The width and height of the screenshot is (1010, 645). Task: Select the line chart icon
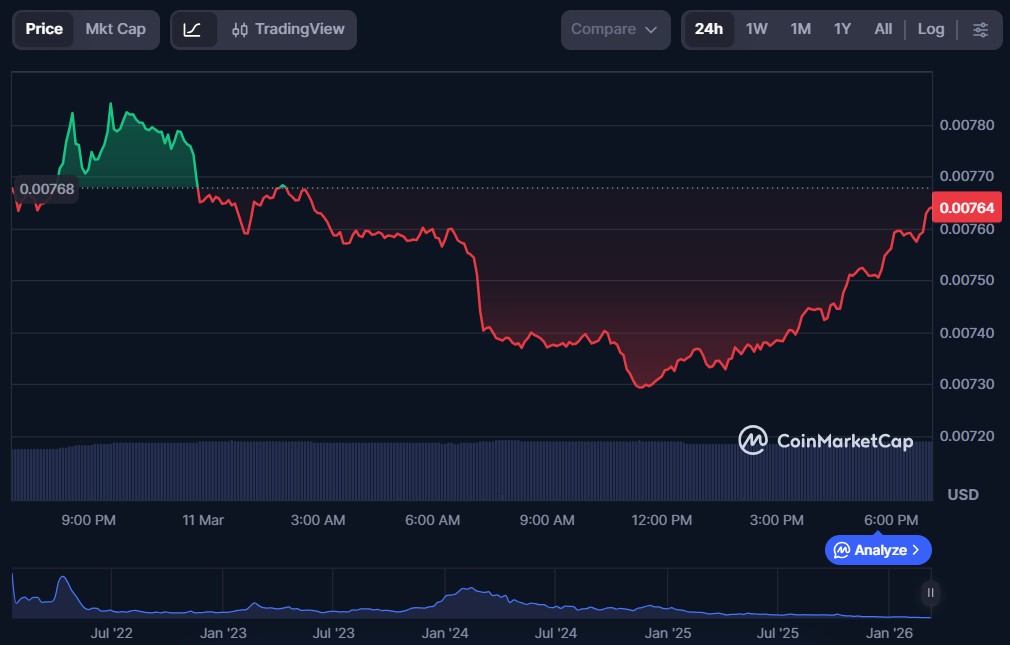point(193,29)
